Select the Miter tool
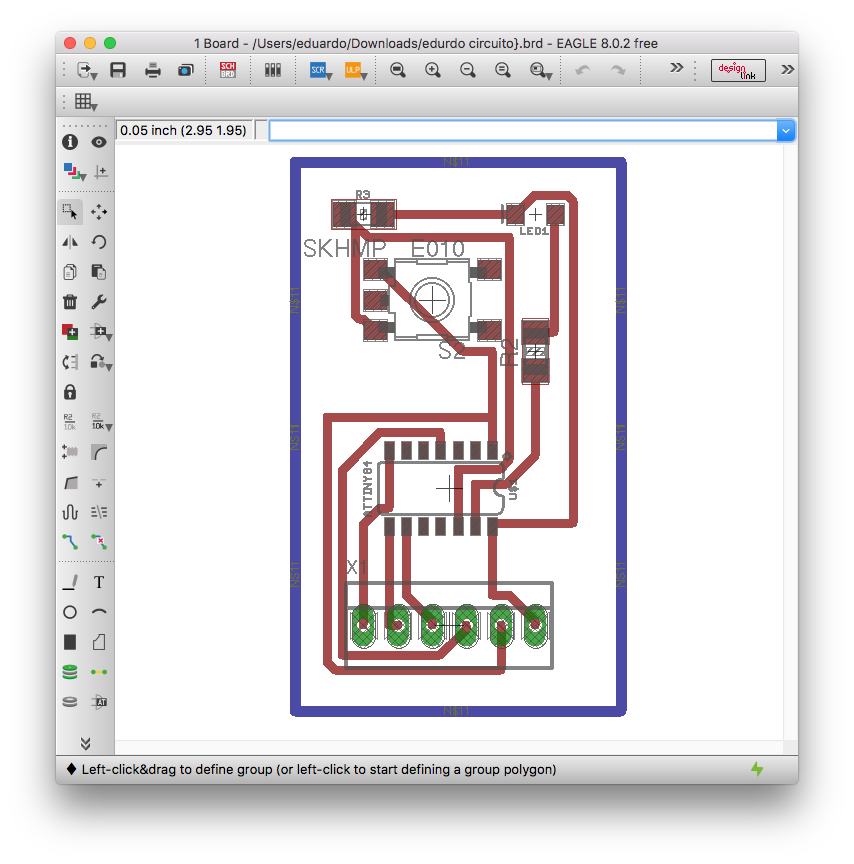Image resolution: width=854 pixels, height=864 pixels. [99, 452]
